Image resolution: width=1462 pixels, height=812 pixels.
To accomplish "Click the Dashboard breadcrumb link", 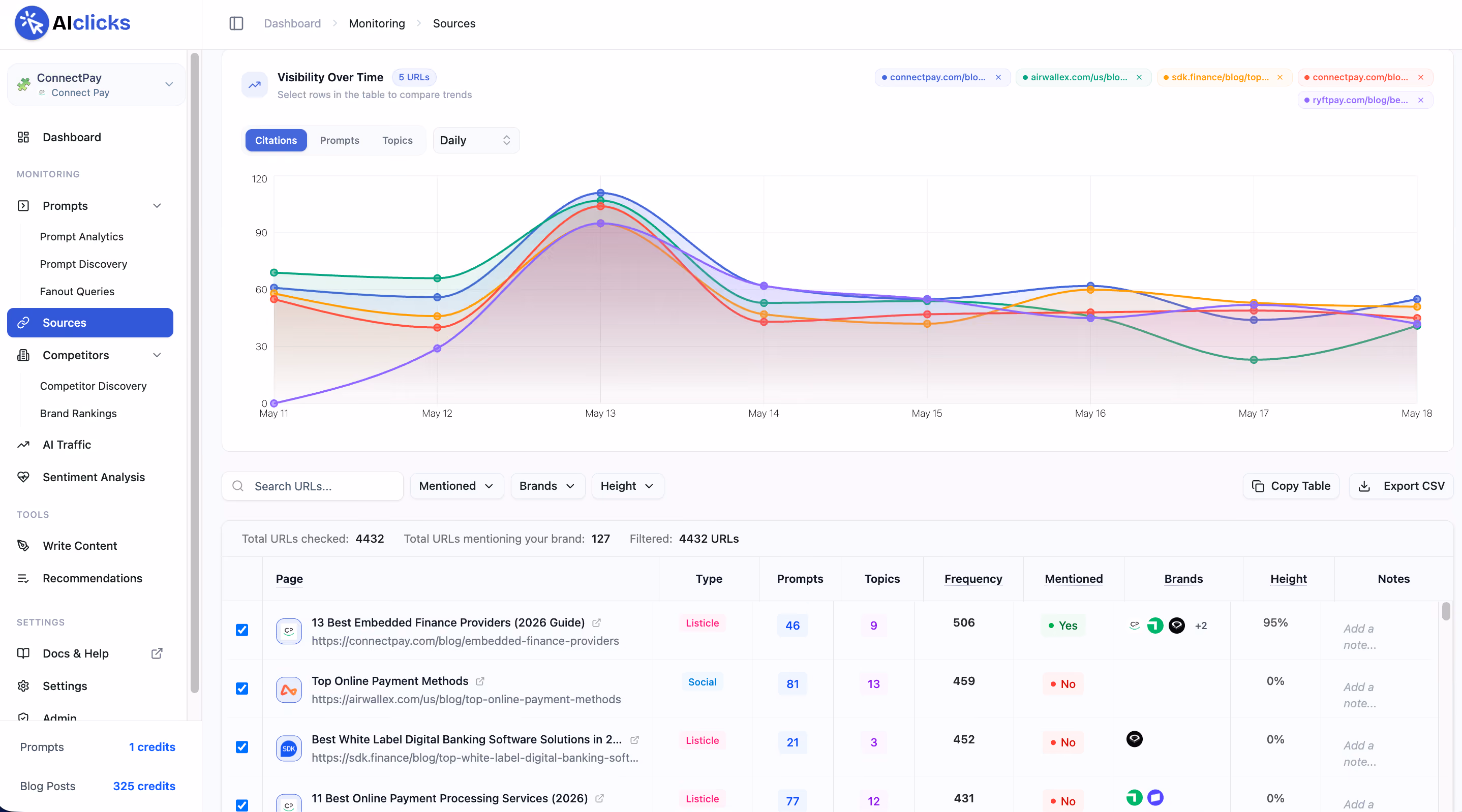I will pos(292,23).
